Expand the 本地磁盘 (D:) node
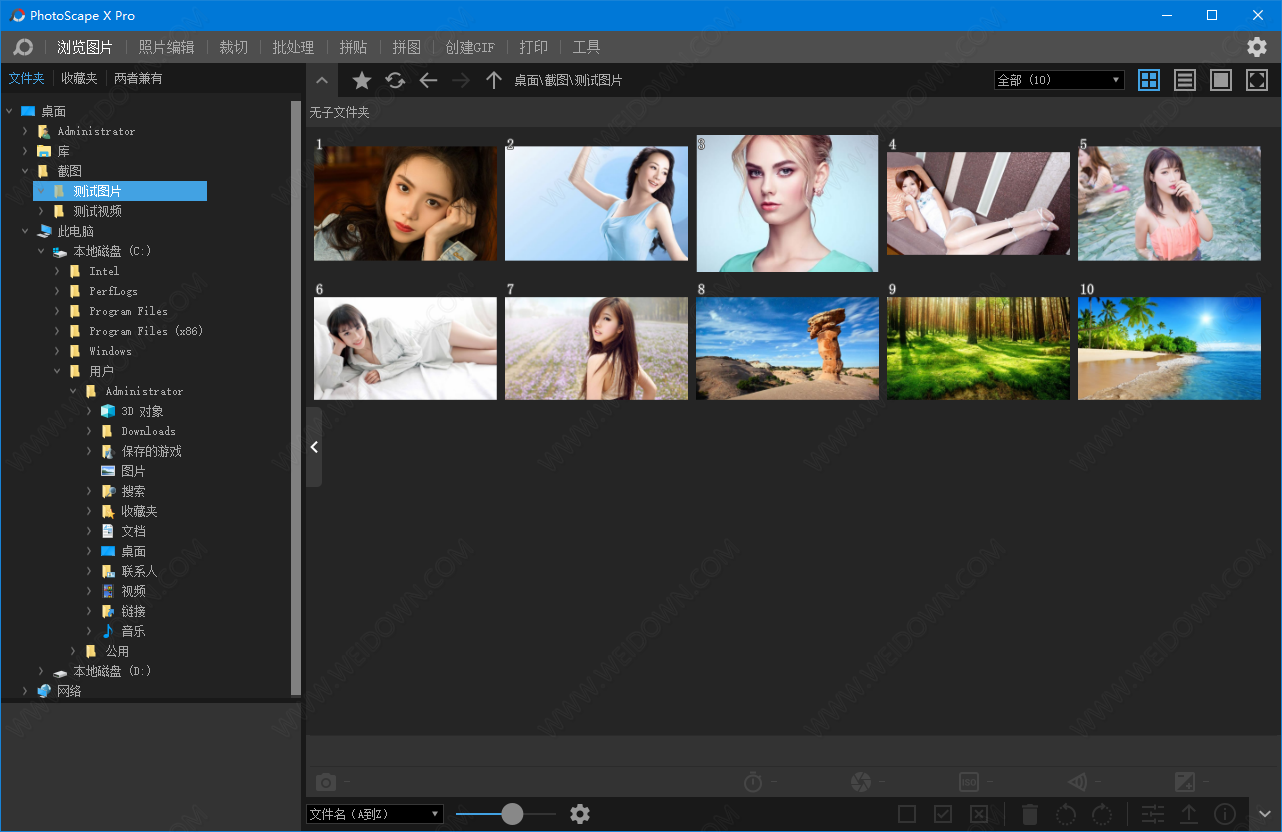The width and height of the screenshot is (1282, 832). point(41,671)
